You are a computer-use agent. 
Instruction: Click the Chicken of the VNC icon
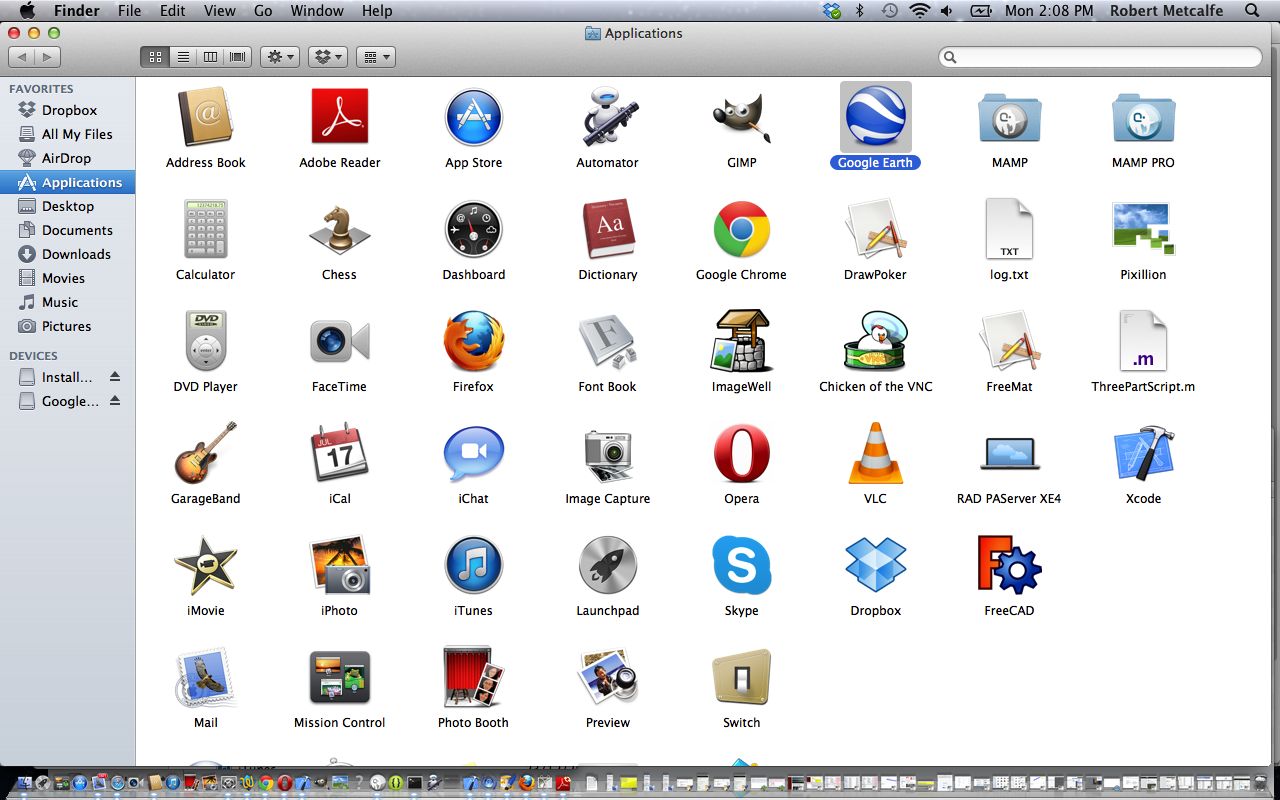click(x=875, y=343)
